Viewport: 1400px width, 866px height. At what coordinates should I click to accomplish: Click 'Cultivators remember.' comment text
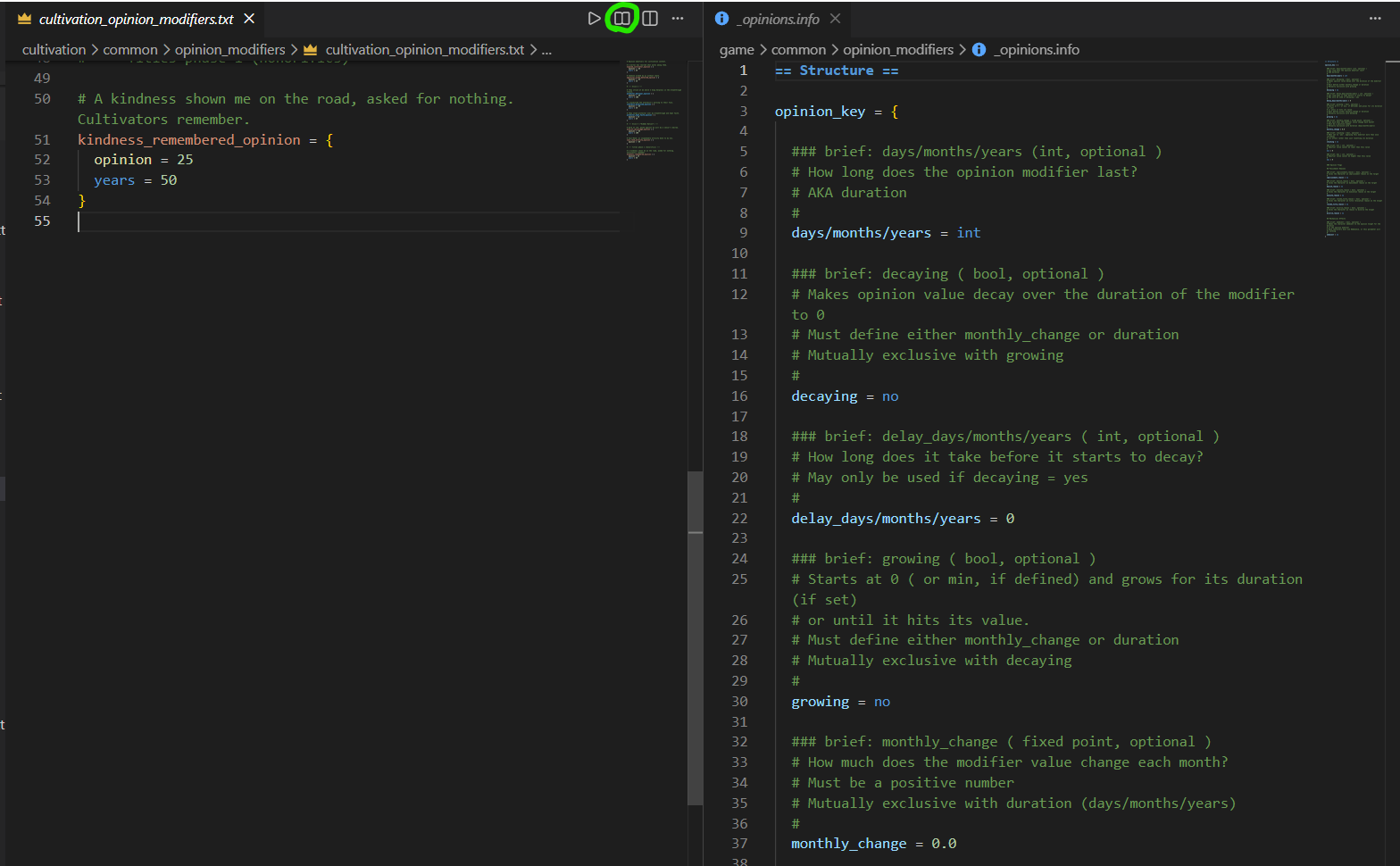click(x=163, y=120)
